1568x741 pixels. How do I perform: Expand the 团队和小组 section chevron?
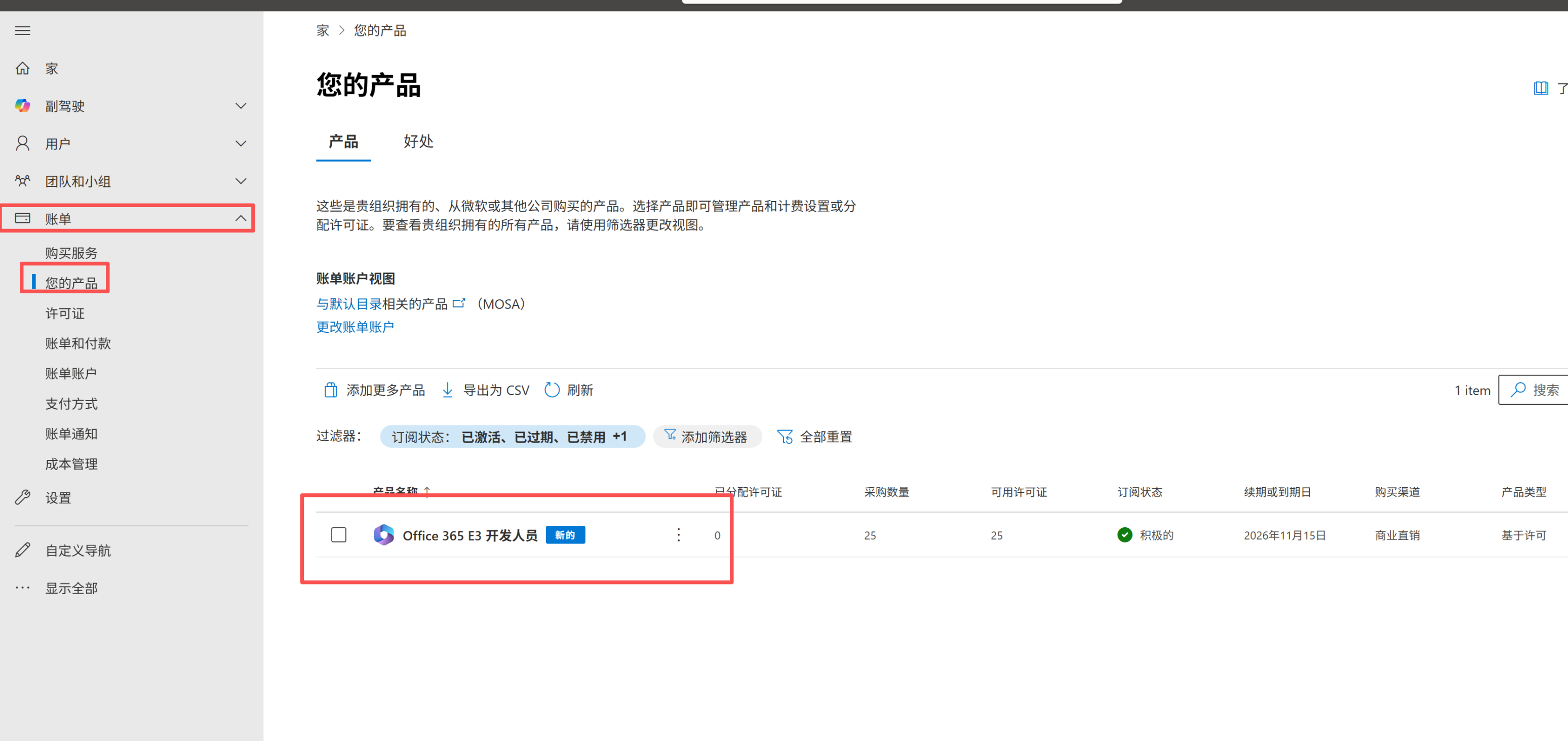pyautogui.click(x=241, y=181)
